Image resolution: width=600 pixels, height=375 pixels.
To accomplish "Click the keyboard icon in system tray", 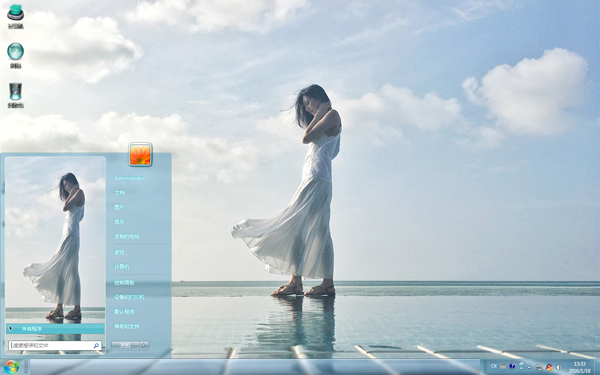I will click(x=503, y=367).
